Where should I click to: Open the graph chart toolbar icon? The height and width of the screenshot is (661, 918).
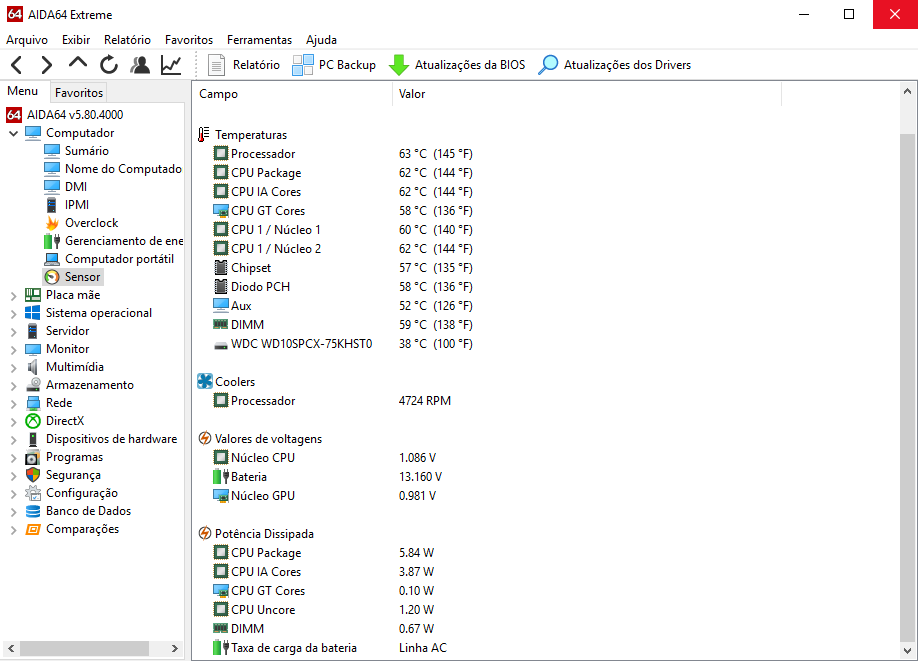tap(171, 65)
